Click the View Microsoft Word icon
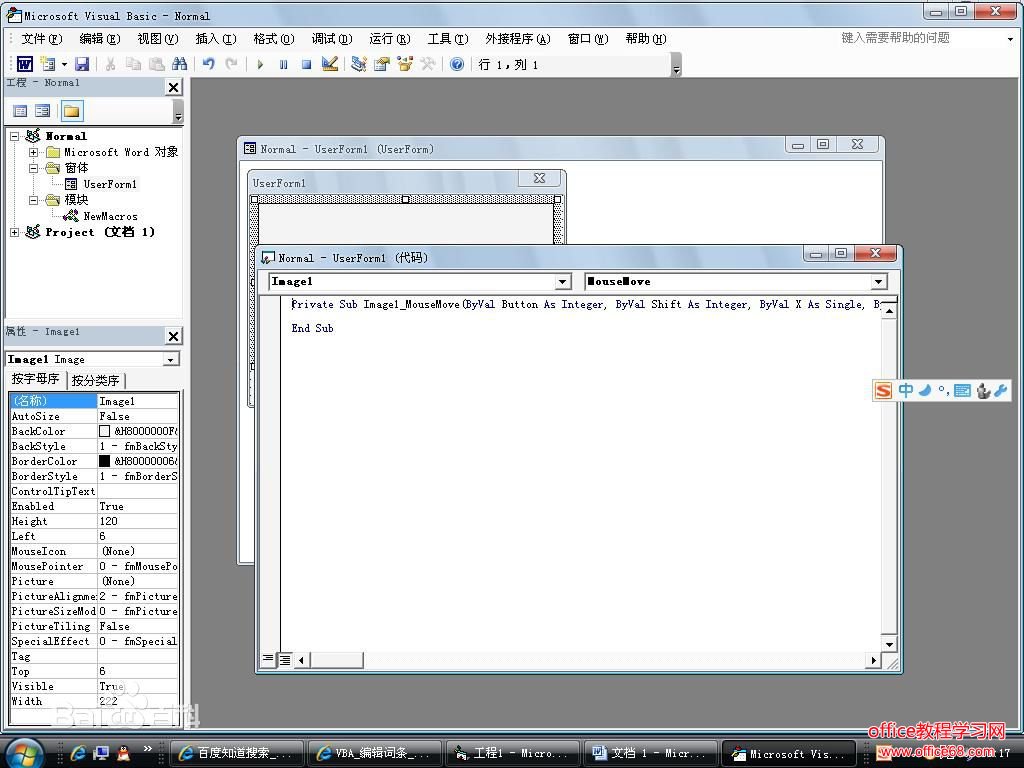 [x=24, y=64]
